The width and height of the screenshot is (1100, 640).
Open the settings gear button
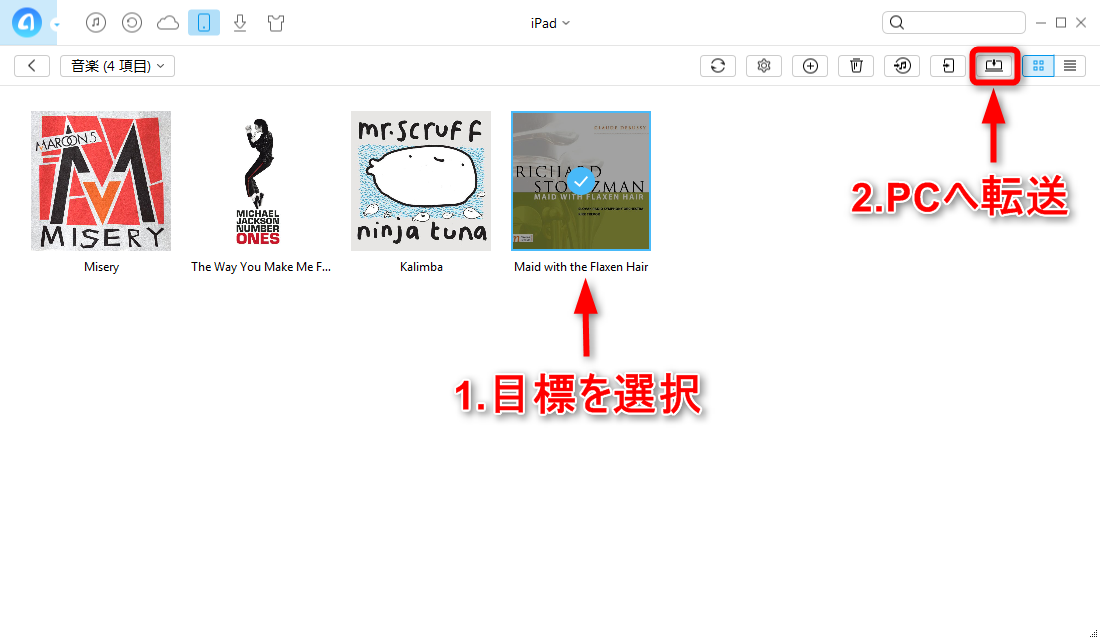764,65
